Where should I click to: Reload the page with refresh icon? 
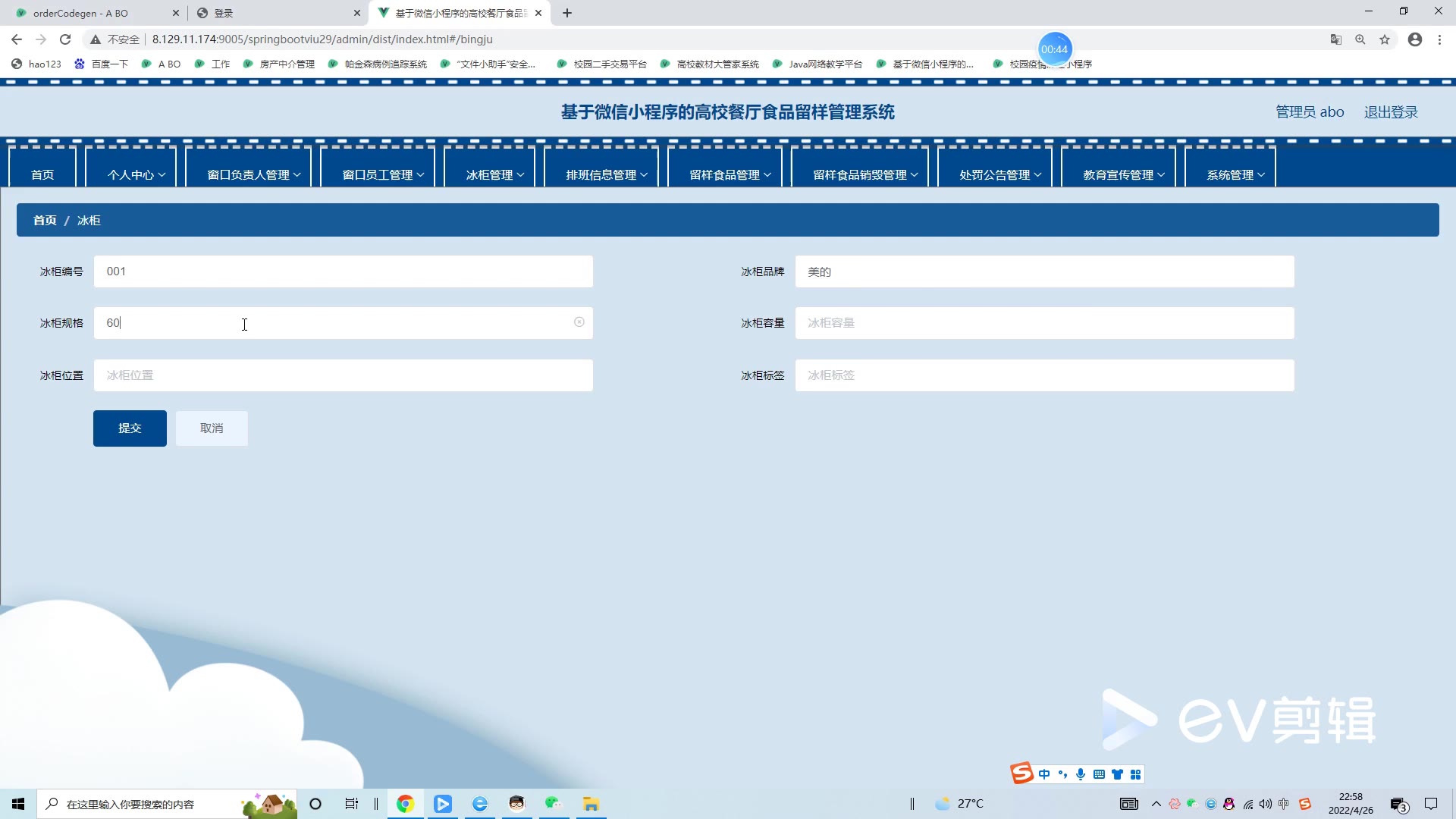[x=65, y=39]
